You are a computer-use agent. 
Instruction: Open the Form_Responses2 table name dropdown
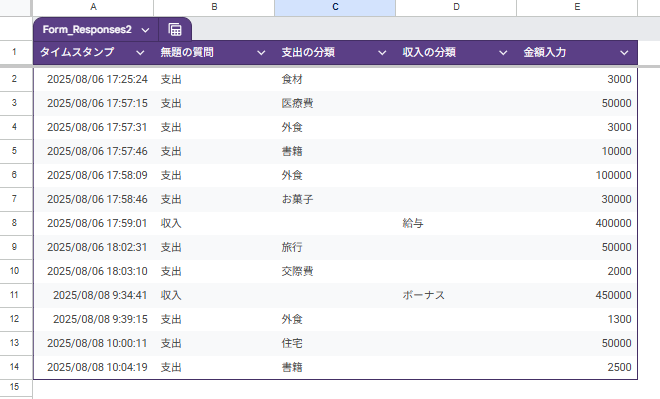tap(145, 30)
